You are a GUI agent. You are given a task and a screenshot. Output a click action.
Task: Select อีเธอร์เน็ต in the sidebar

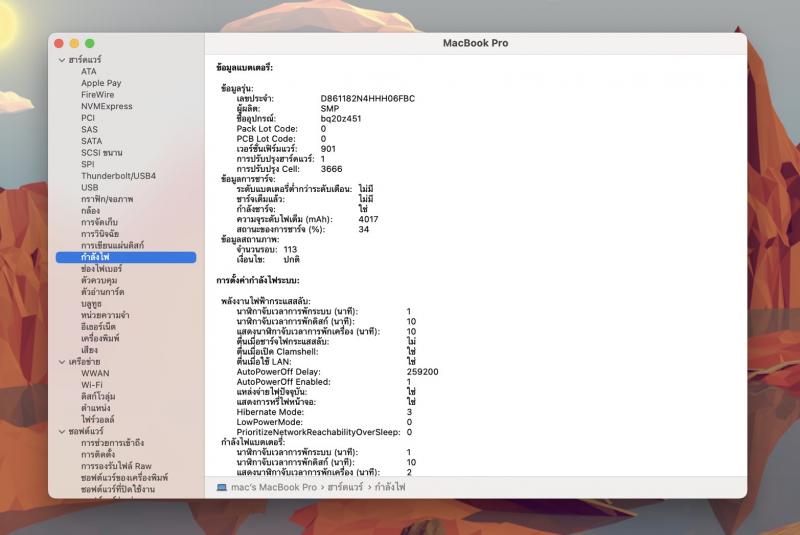click(x=98, y=327)
